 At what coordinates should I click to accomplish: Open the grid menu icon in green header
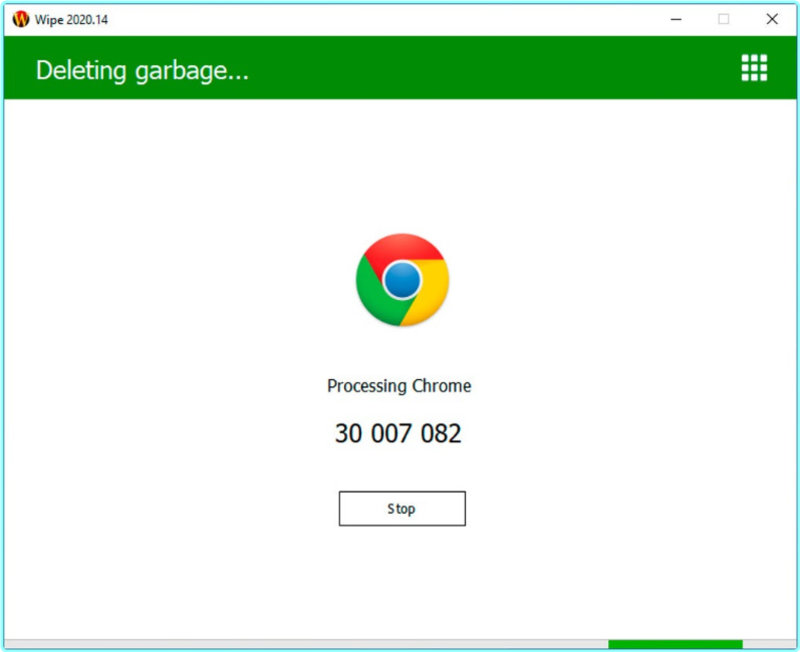coord(754,68)
